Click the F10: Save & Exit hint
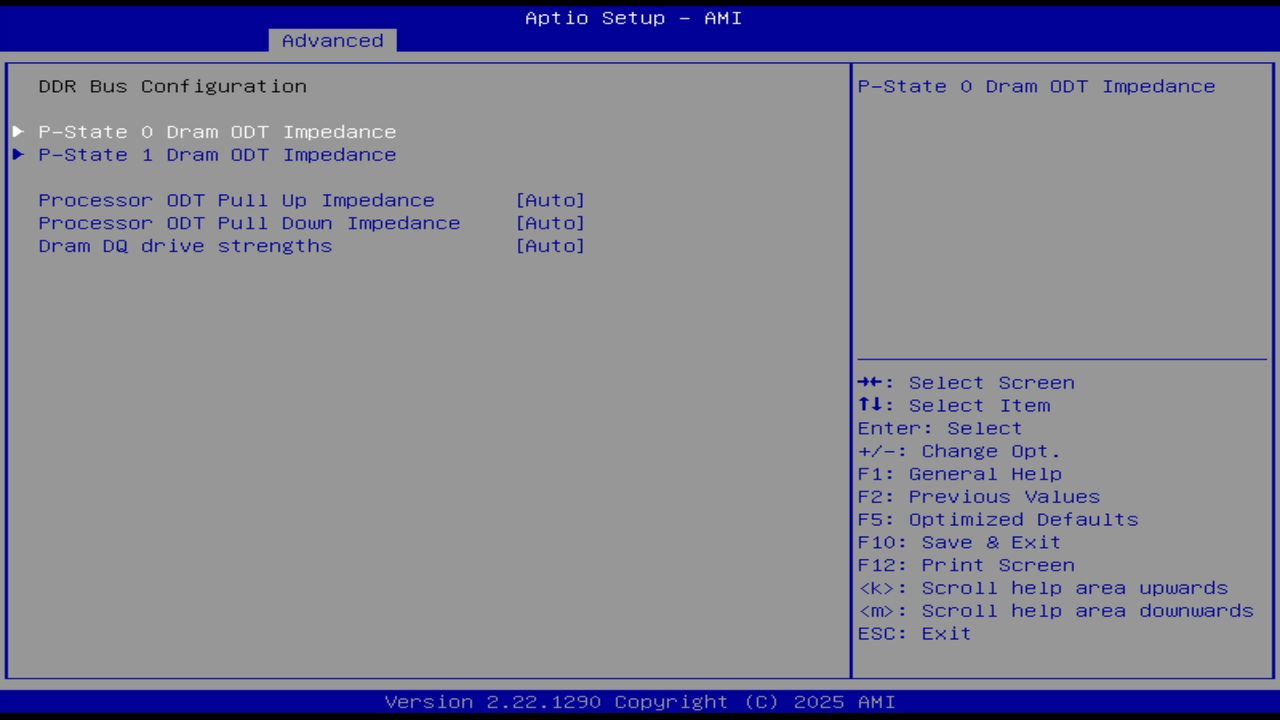 (x=959, y=543)
